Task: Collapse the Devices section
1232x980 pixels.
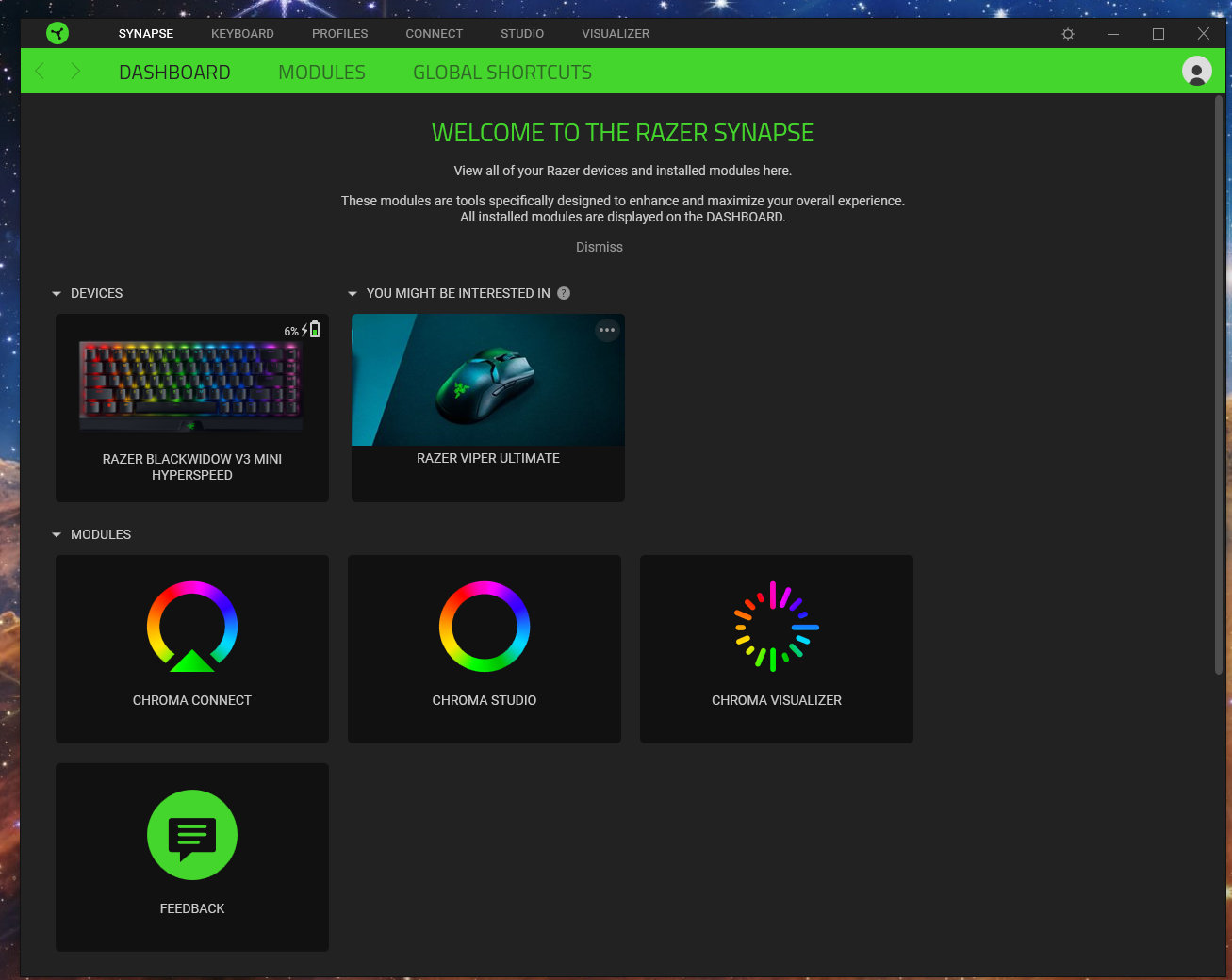Action: (57, 294)
